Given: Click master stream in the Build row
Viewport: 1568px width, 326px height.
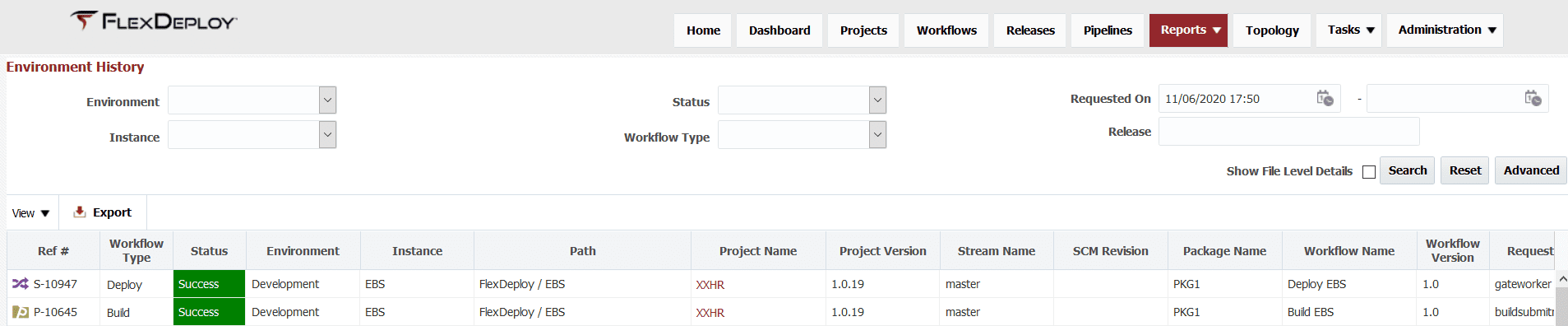Looking at the screenshot, I should click(x=962, y=312).
